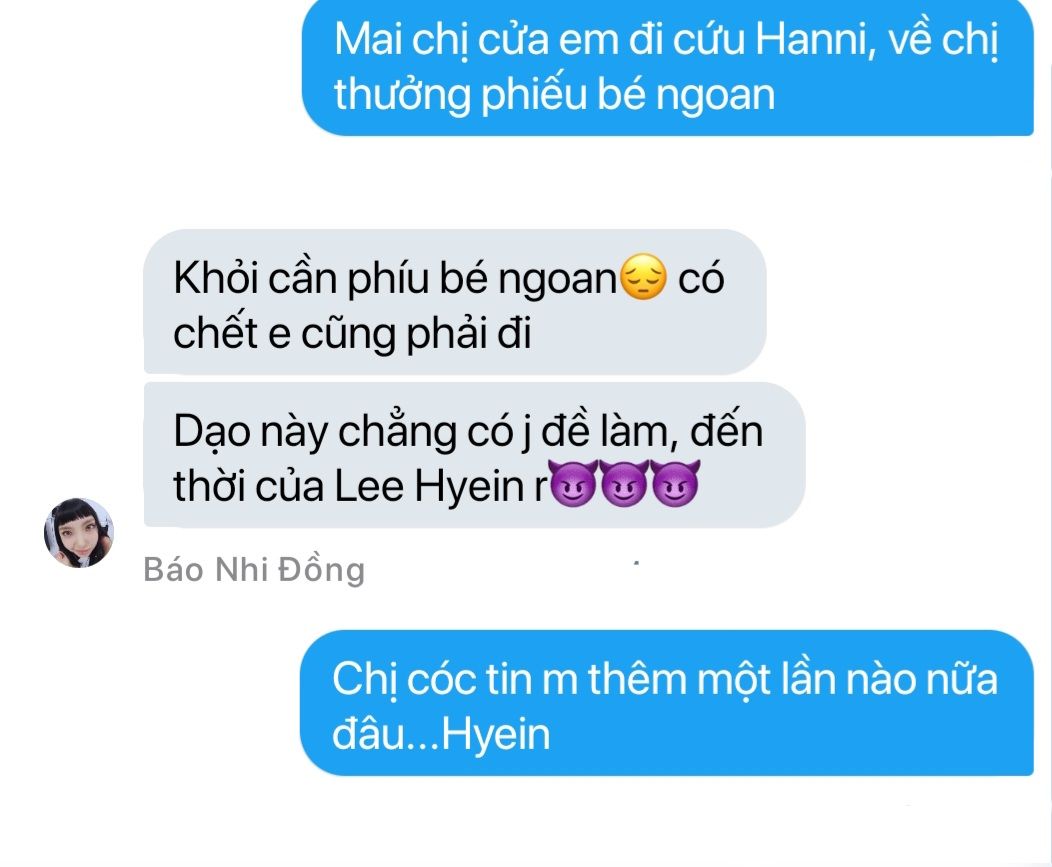The image size is (1052, 867).
Task: Click the text Dạo này in gray bubble
Action: [250, 431]
